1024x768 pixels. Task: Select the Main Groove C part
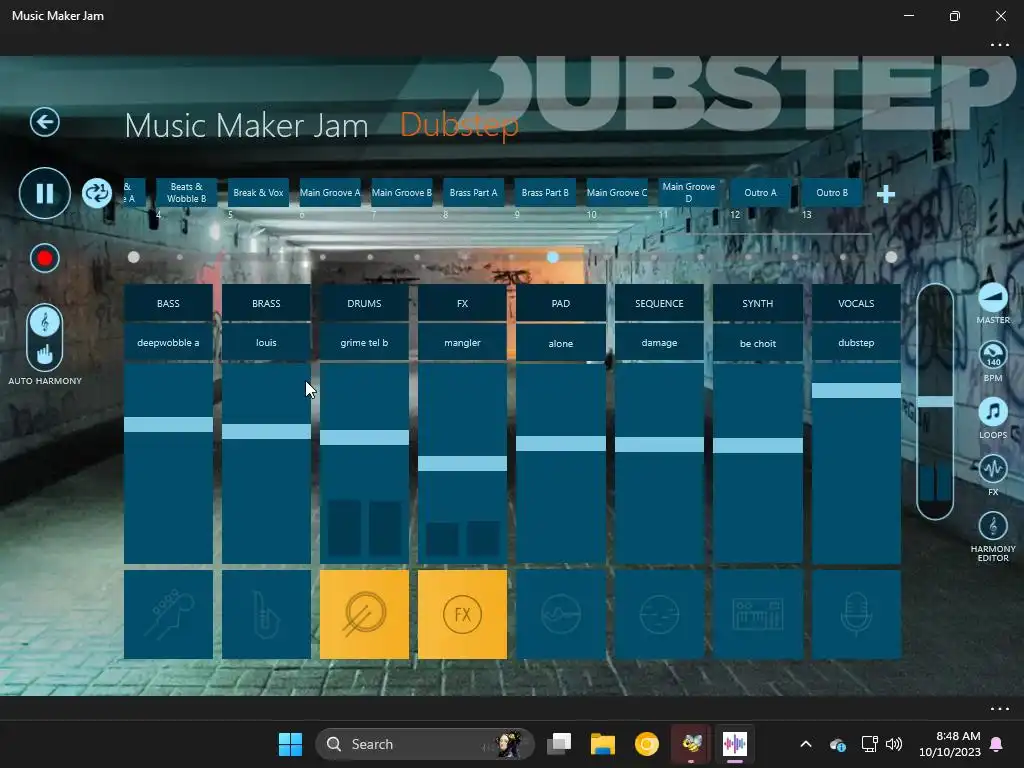617,193
